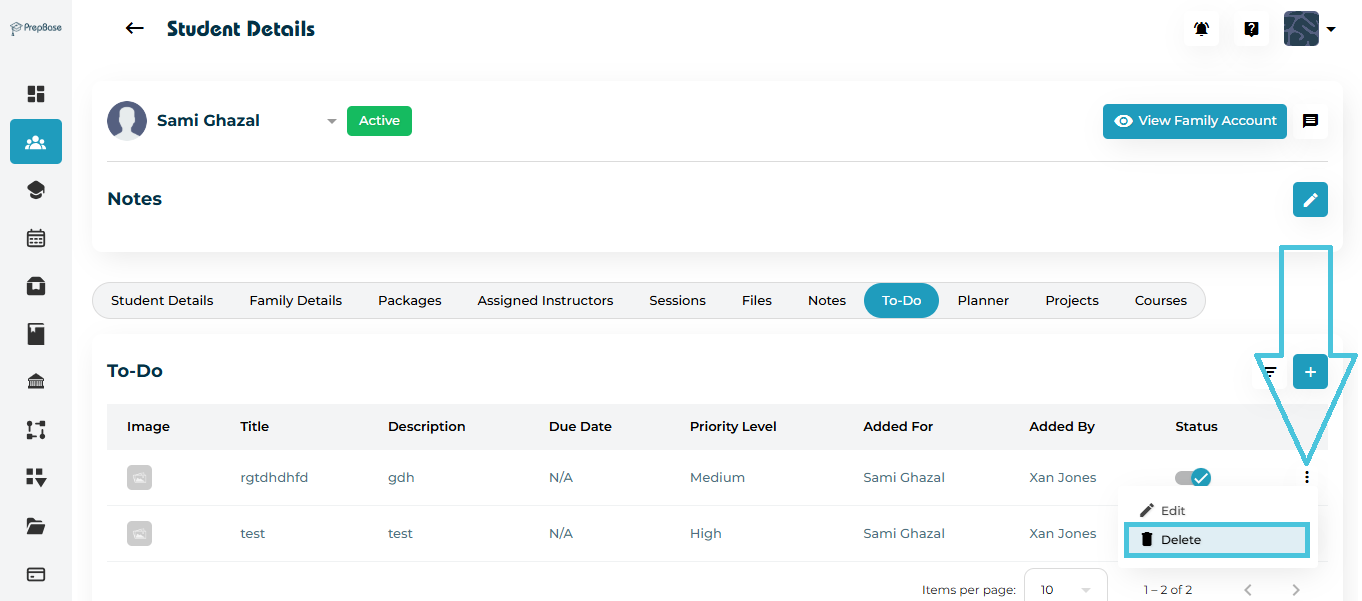Open the chat message icon
Viewport: 1362px width, 601px height.
(x=1310, y=121)
